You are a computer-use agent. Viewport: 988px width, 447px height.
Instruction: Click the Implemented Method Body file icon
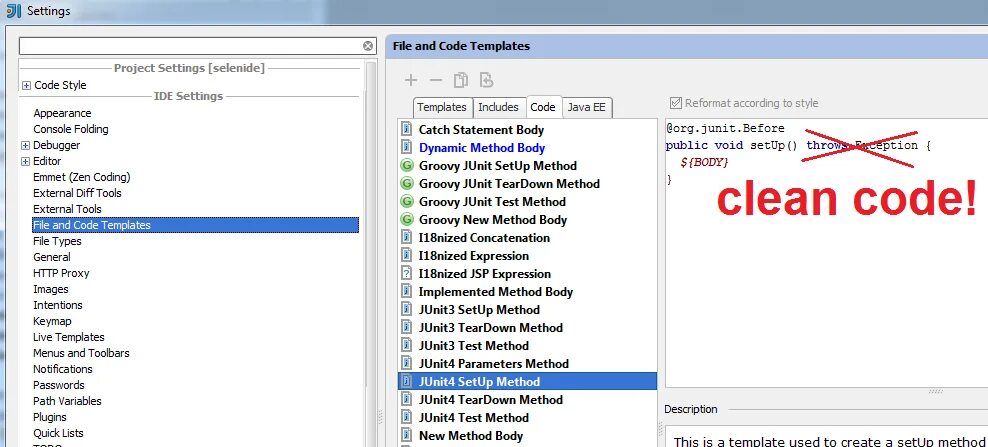[406, 292]
